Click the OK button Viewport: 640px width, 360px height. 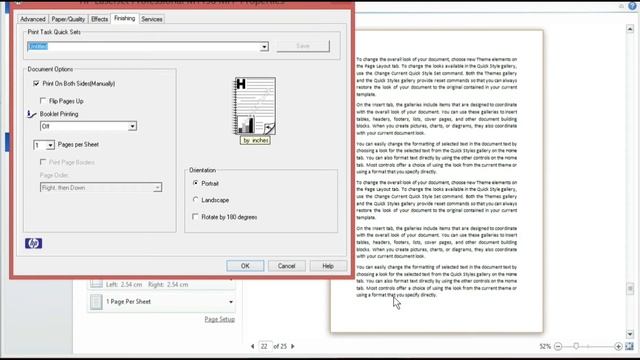[x=245, y=266]
